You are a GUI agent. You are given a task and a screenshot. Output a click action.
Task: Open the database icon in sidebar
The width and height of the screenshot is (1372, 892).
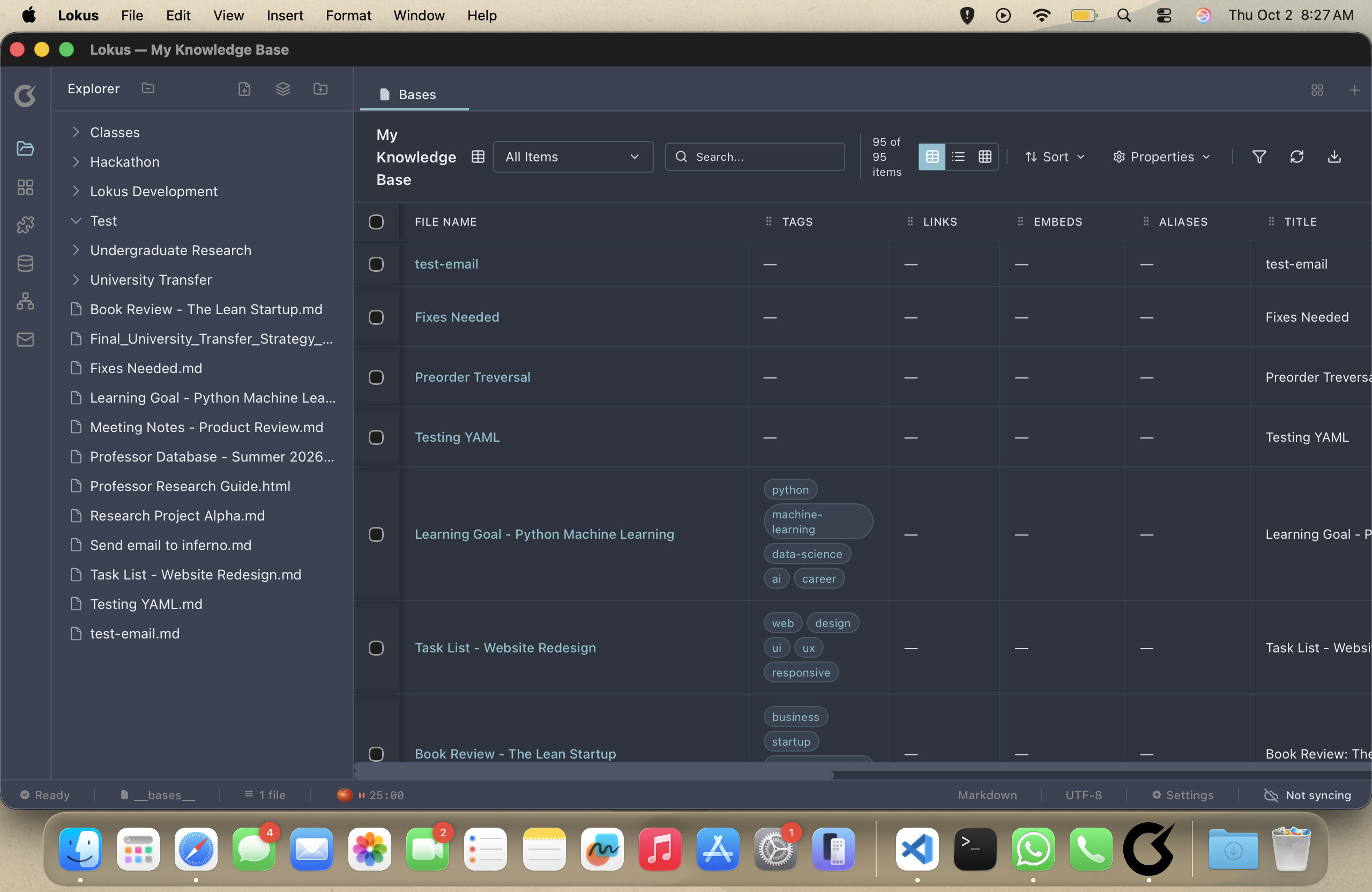point(25,264)
